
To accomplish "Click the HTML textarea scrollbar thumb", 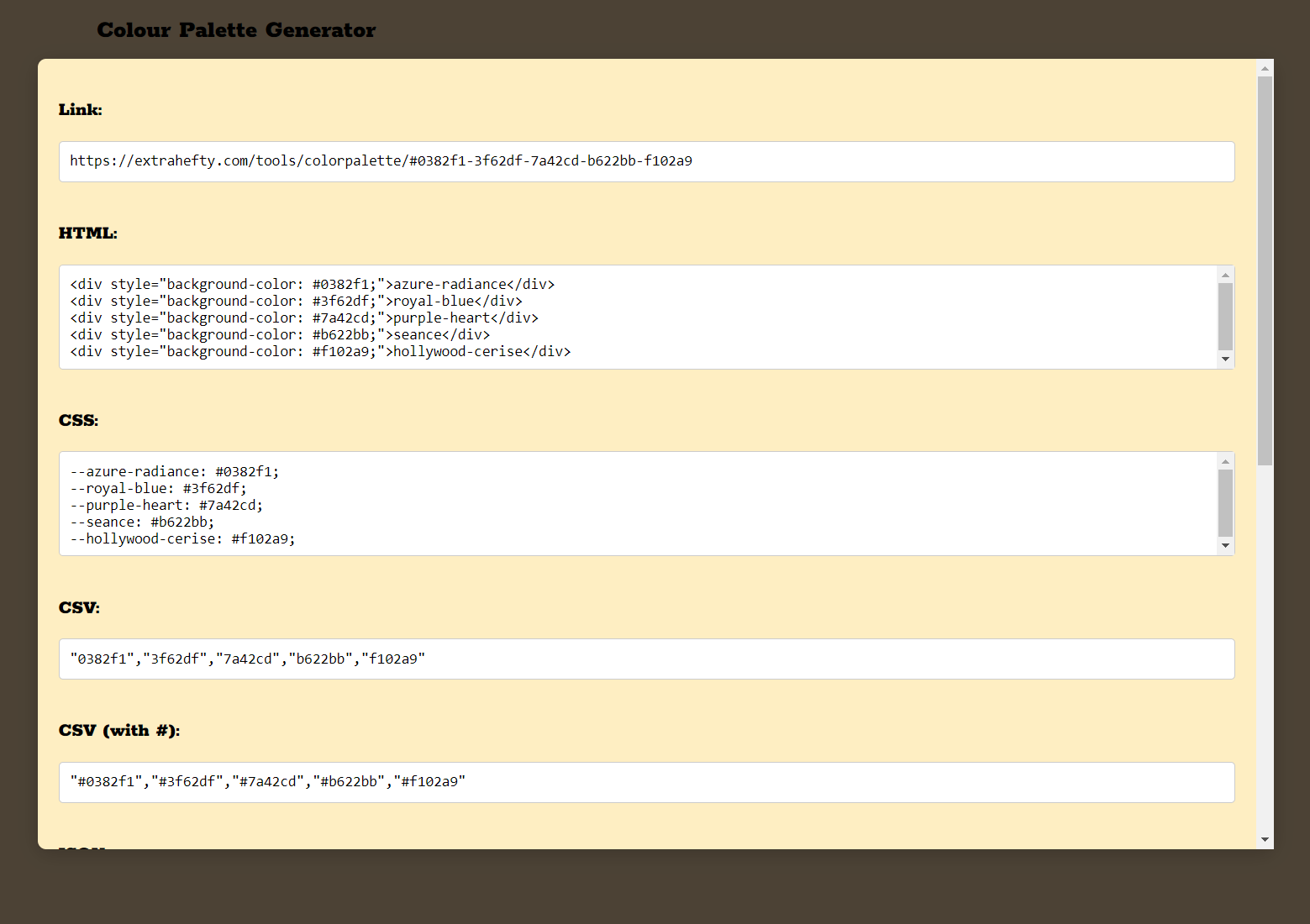I will pos(1225,317).
